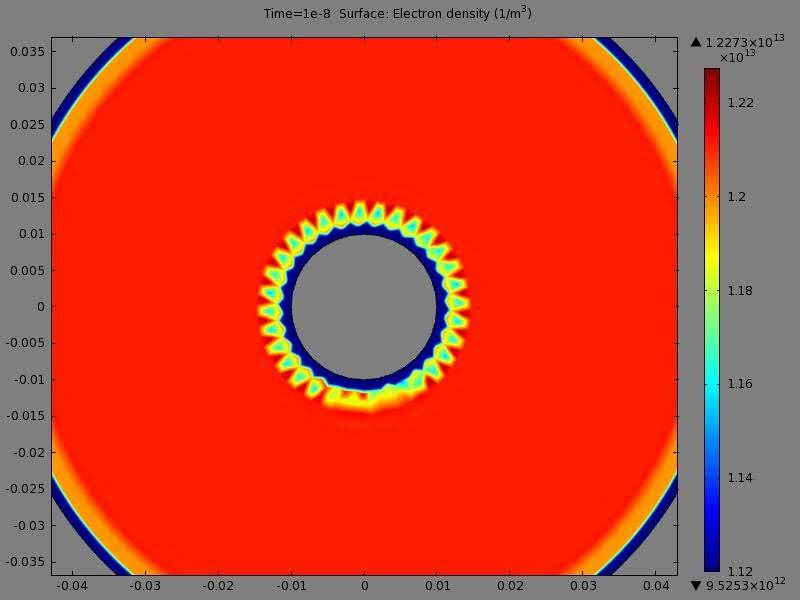The image size is (800, 600).
Task: Click the 1.22 tick label on color legend
Action: pyautogui.click(x=740, y=103)
